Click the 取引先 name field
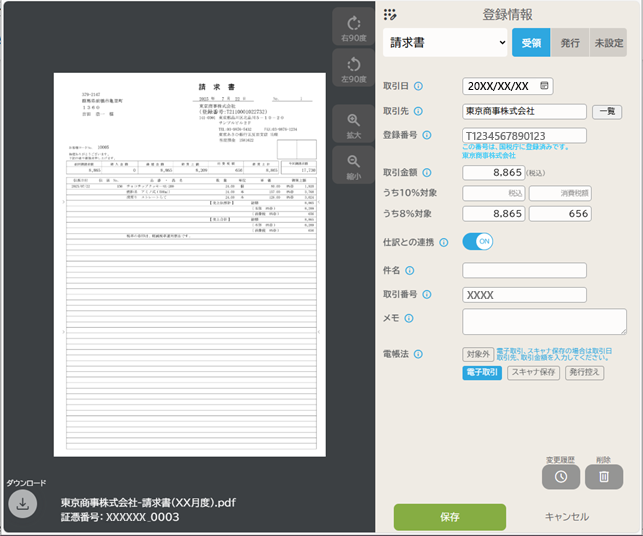Viewport: 643px width, 536px height. (x=524, y=112)
